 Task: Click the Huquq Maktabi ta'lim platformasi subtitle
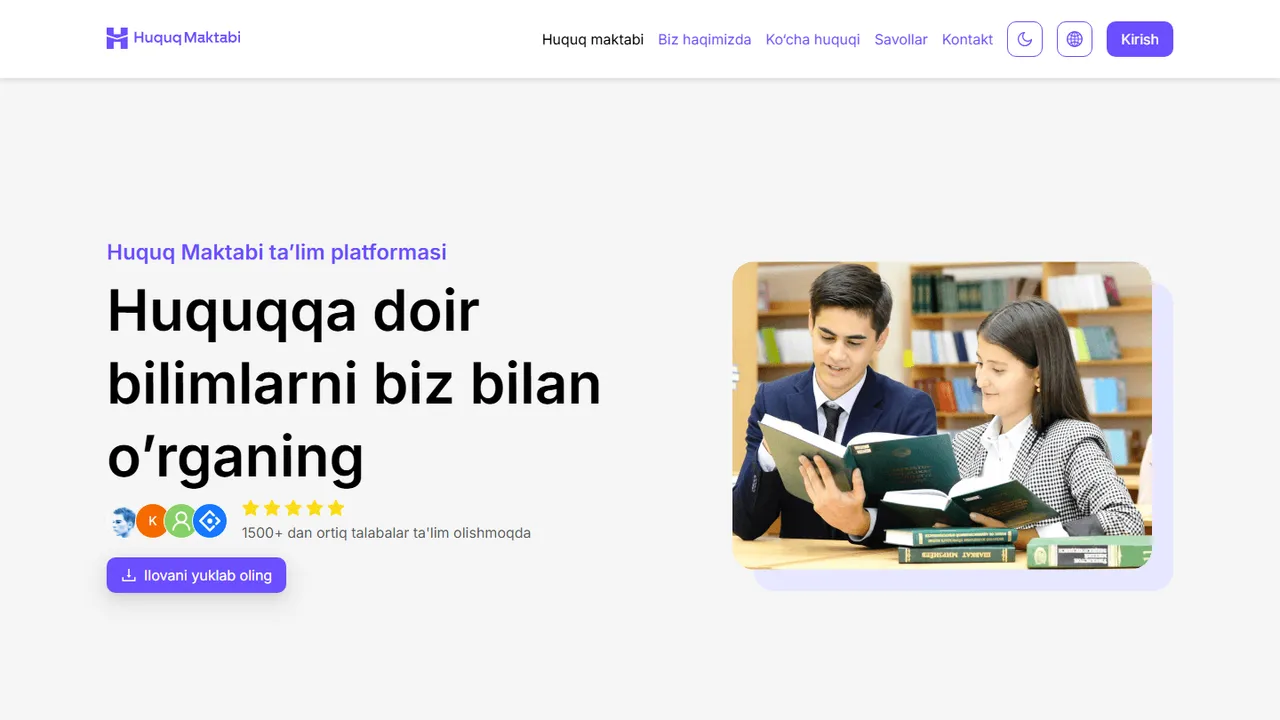coord(277,252)
